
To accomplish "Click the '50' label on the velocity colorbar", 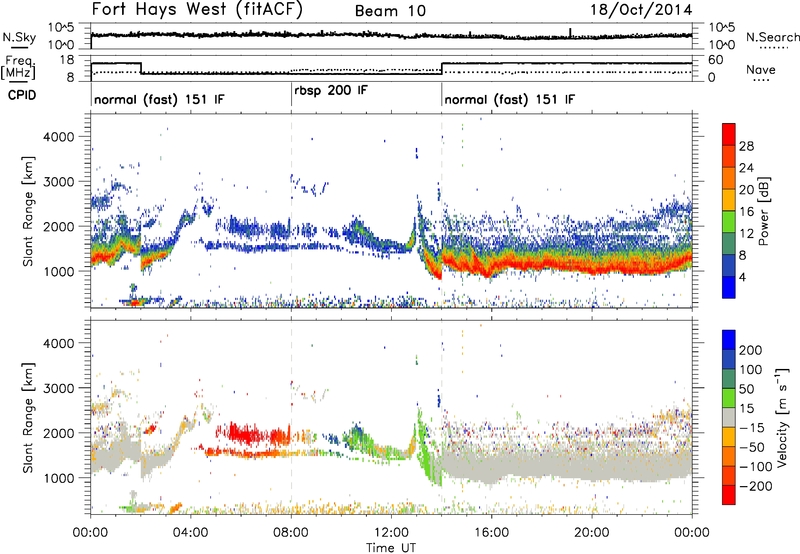I will 746,389.
